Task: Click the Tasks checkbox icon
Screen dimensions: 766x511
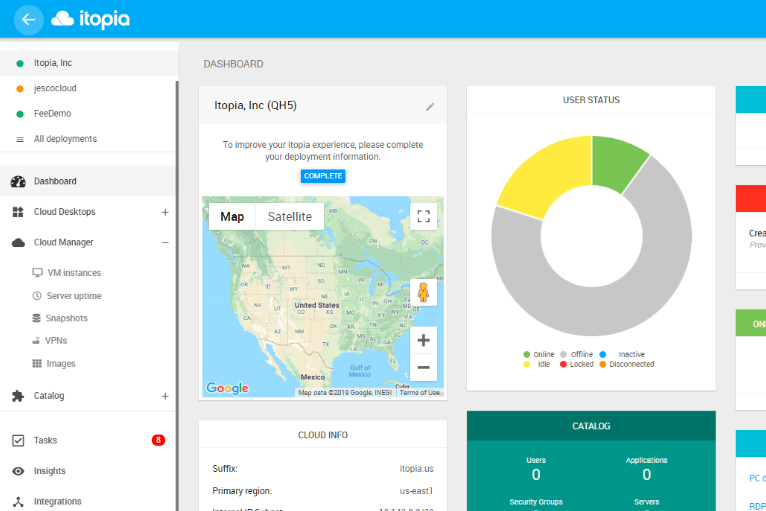Action: (18, 441)
